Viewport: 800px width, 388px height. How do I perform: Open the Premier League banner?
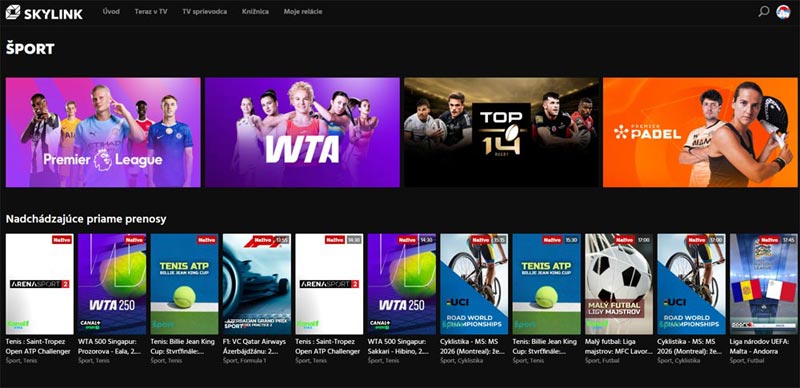(x=103, y=132)
